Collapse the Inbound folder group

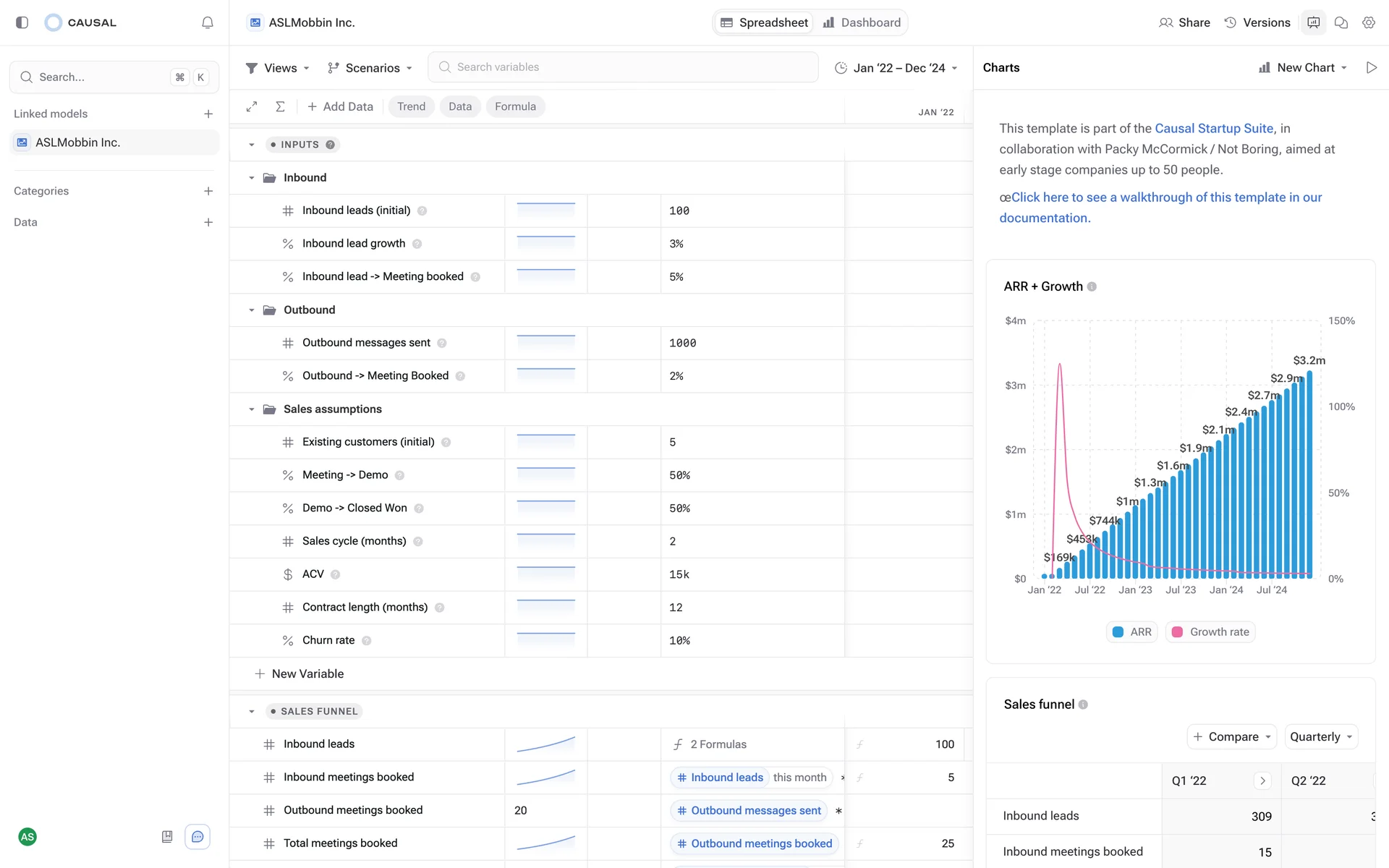pos(252,178)
